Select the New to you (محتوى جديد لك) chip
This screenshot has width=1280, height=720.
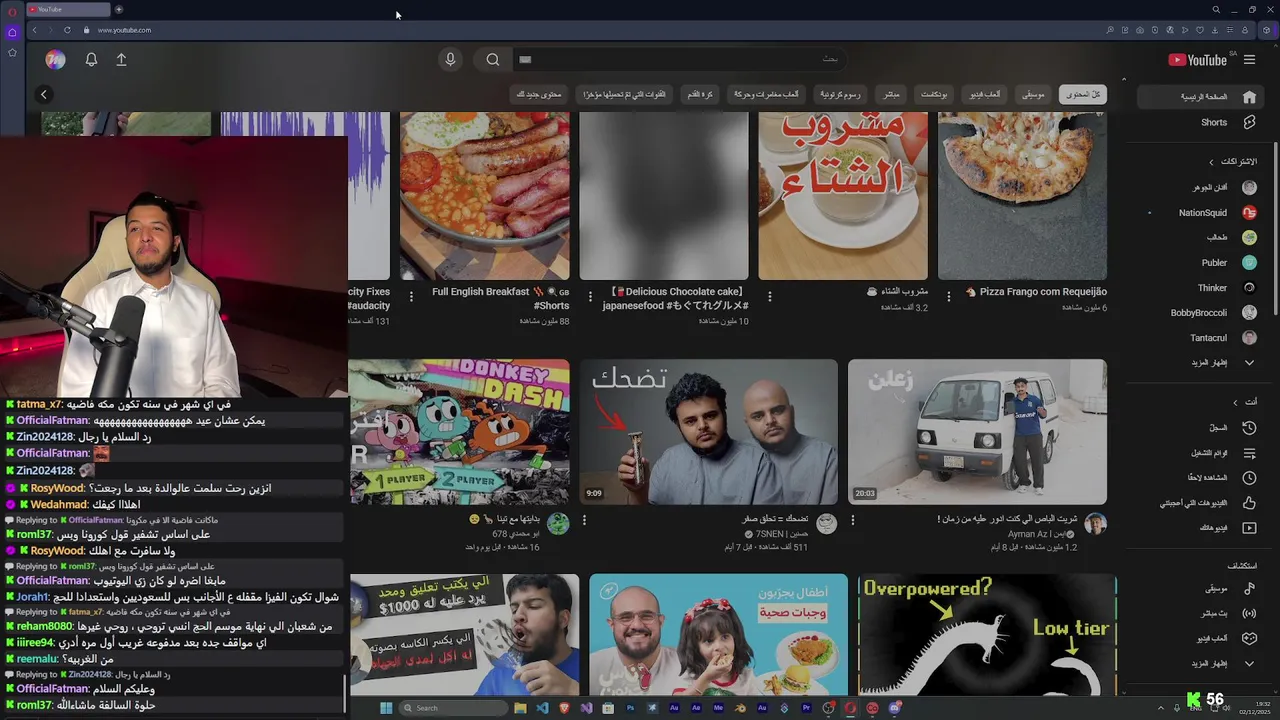click(x=540, y=94)
